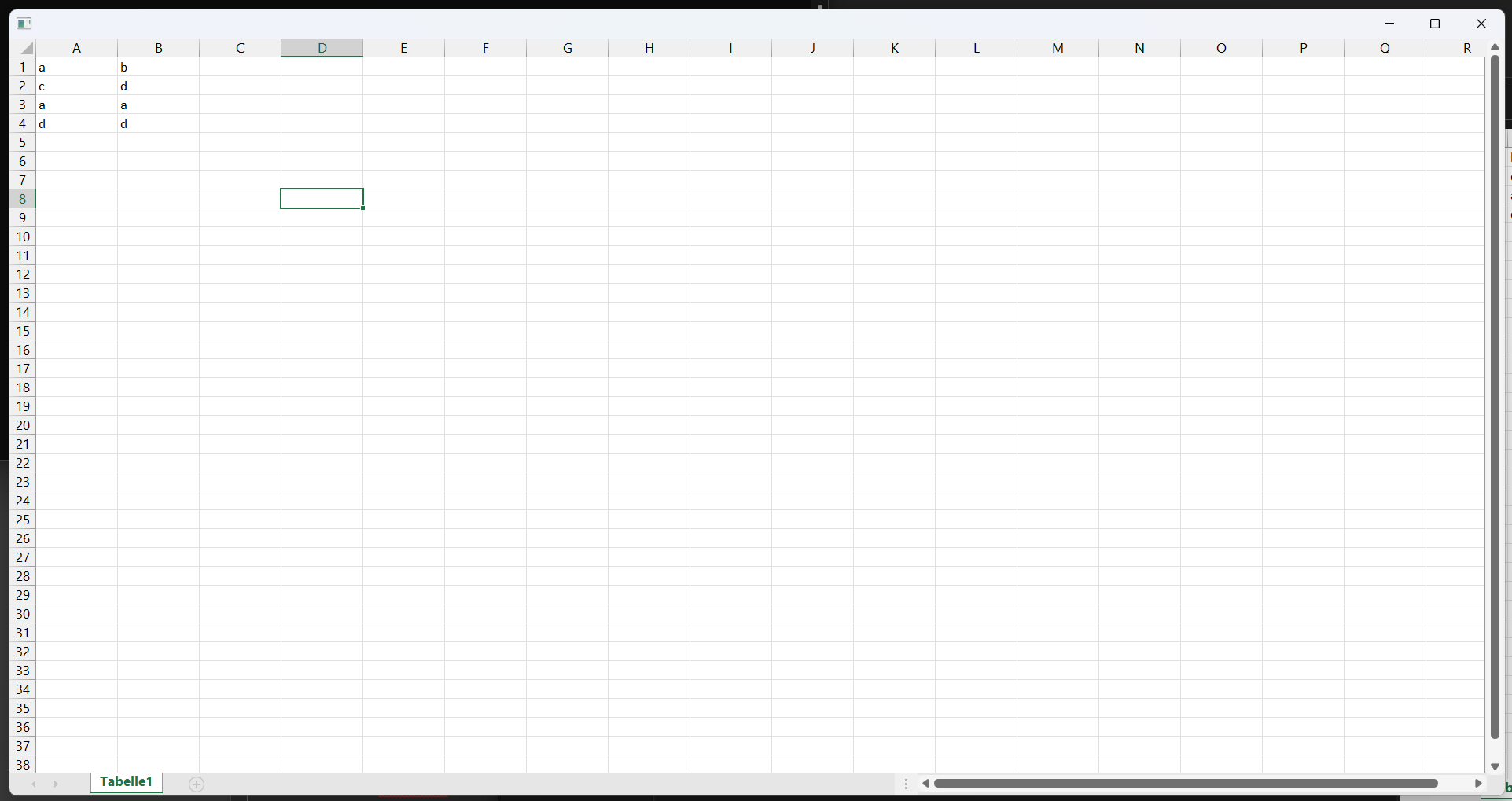The height and width of the screenshot is (801, 1512).
Task: Select the highlighted column D header
Action: [x=322, y=48]
